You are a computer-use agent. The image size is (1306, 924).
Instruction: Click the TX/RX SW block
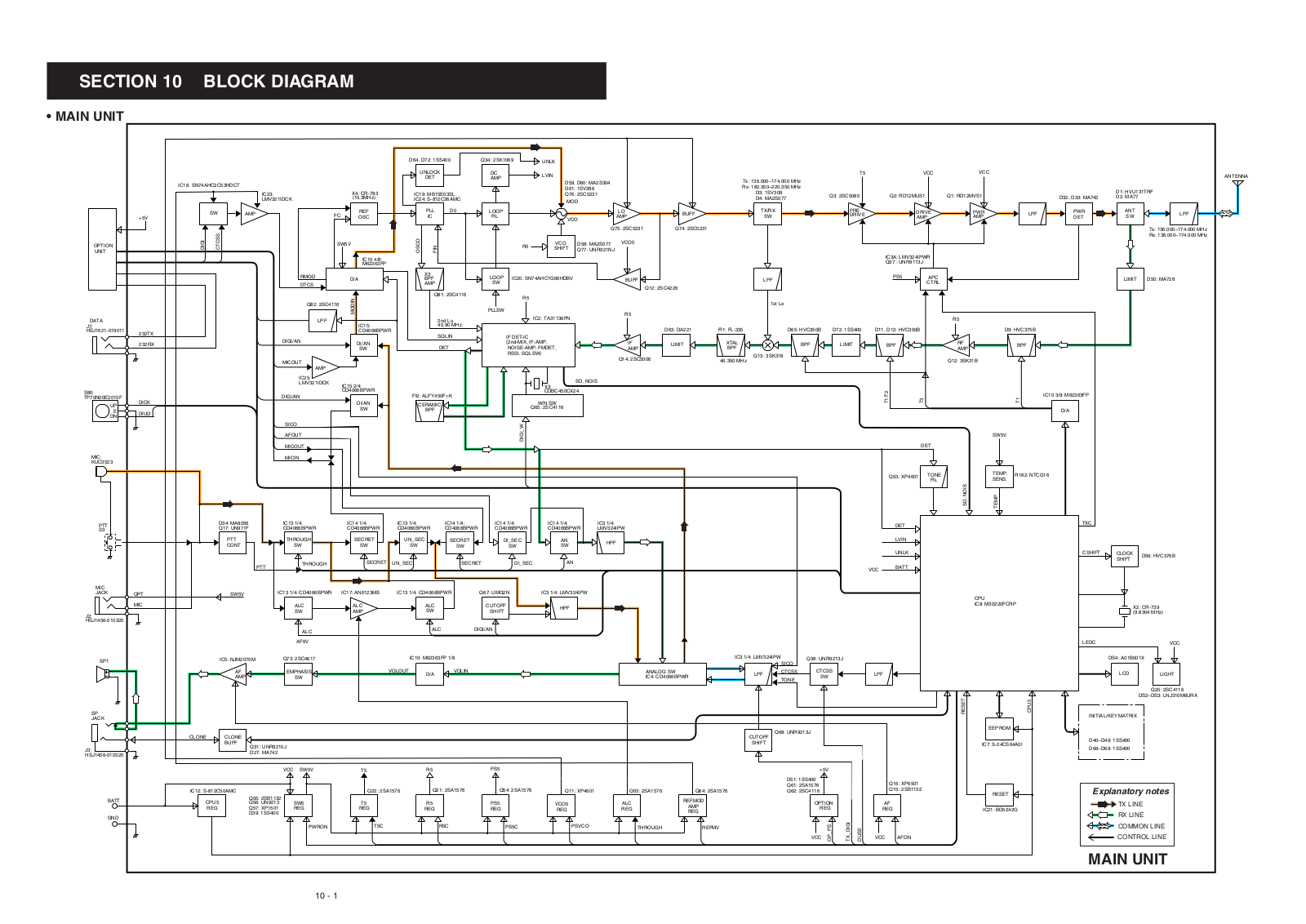(767, 214)
